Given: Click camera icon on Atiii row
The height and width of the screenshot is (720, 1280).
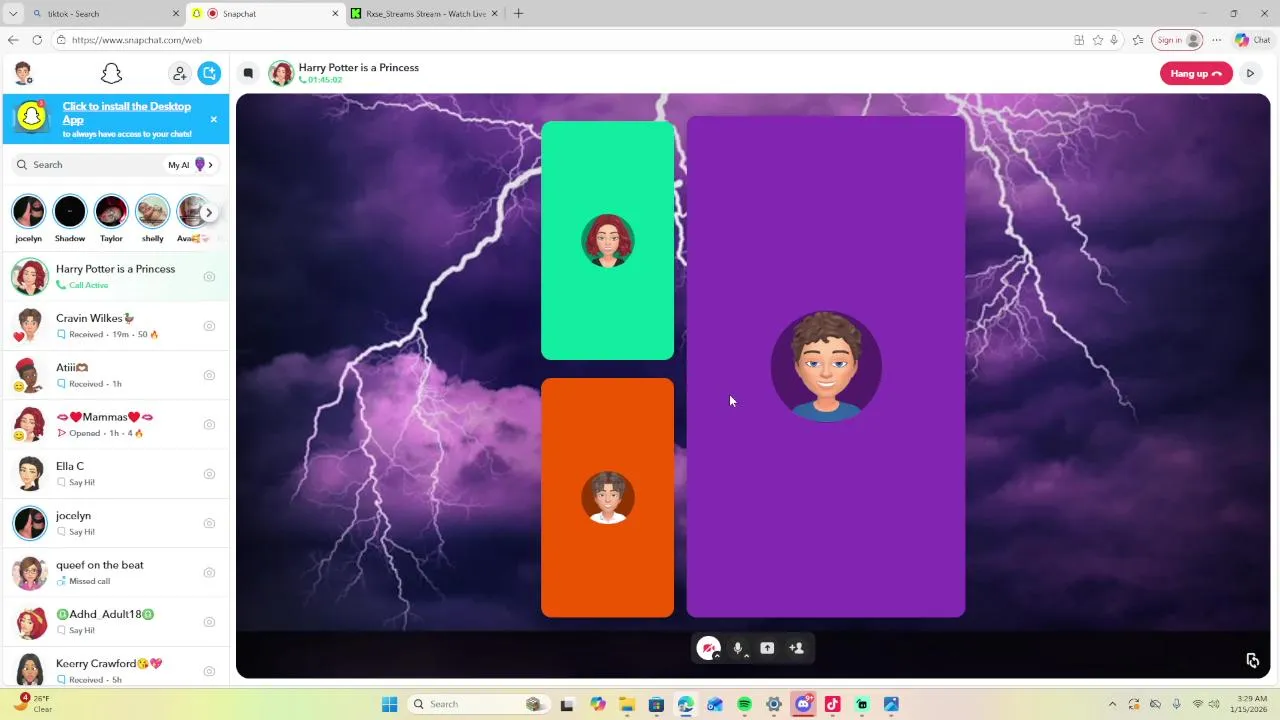Looking at the screenshot, I should coord(209,375).
